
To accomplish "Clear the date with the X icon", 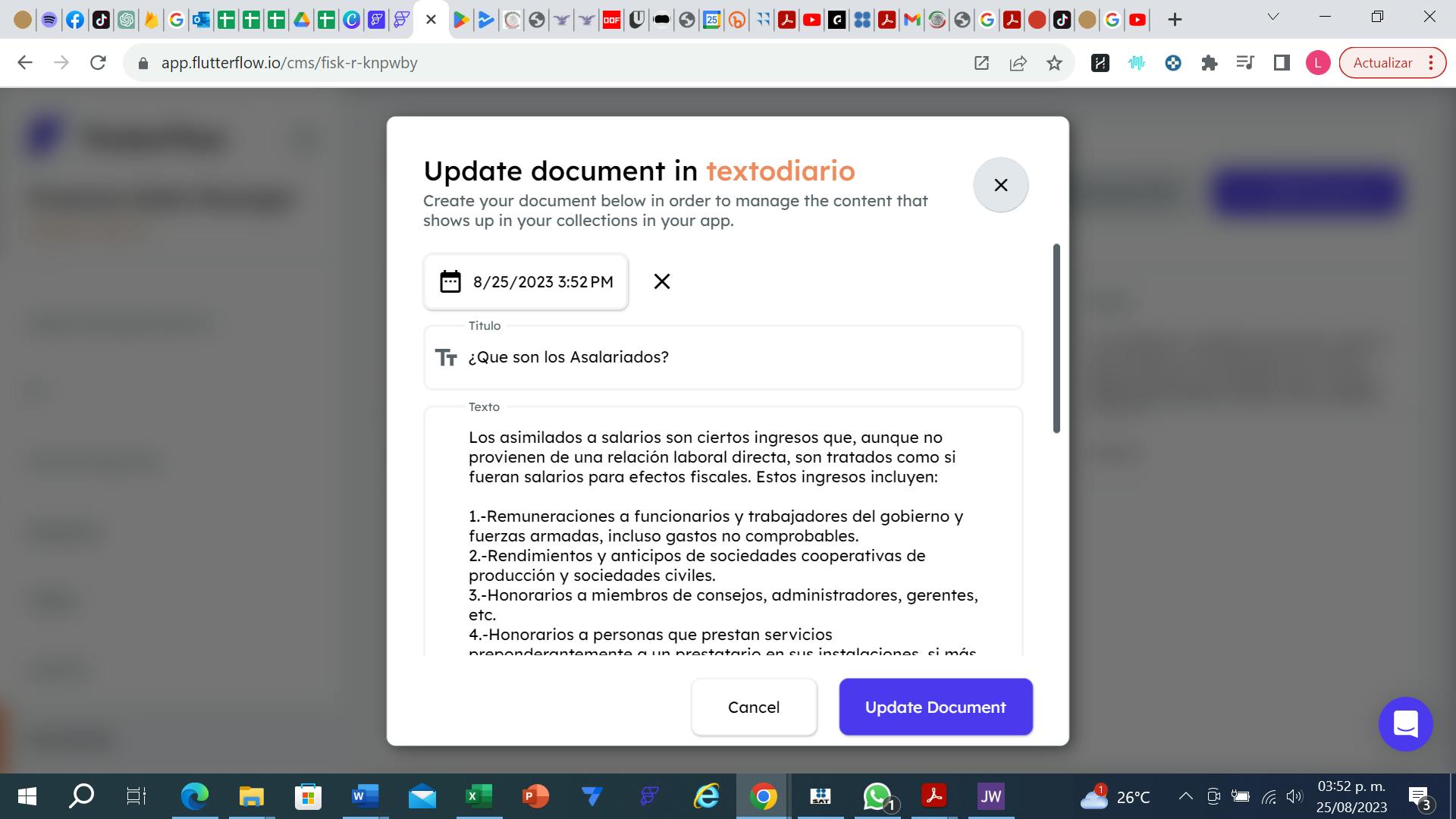I will (661, 282).
